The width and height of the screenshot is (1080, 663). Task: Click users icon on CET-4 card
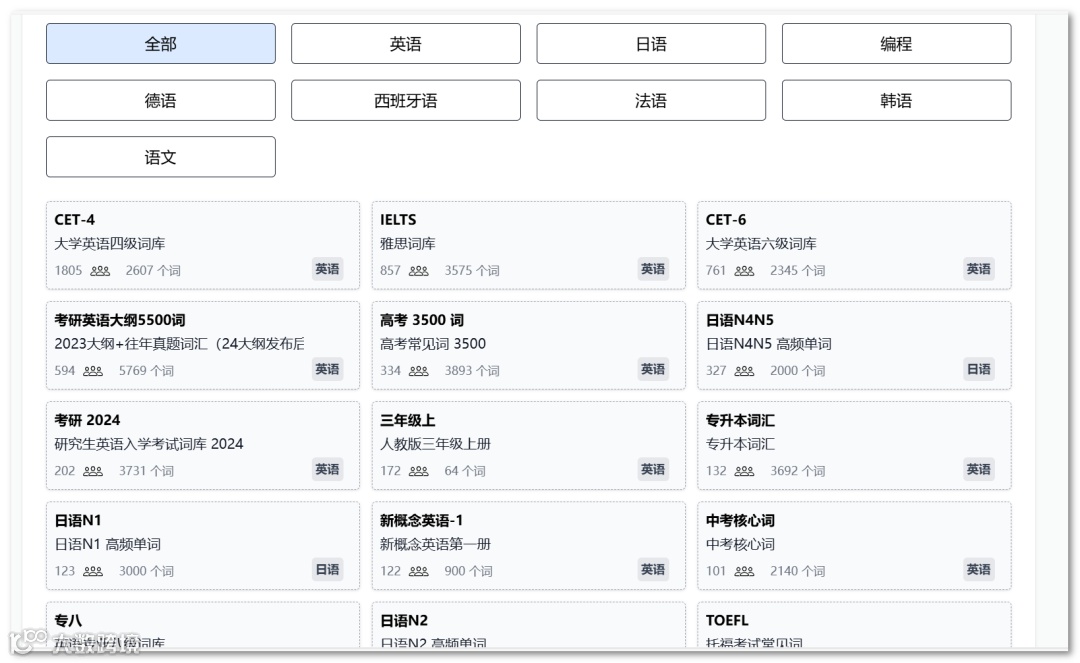pos(100,271)
